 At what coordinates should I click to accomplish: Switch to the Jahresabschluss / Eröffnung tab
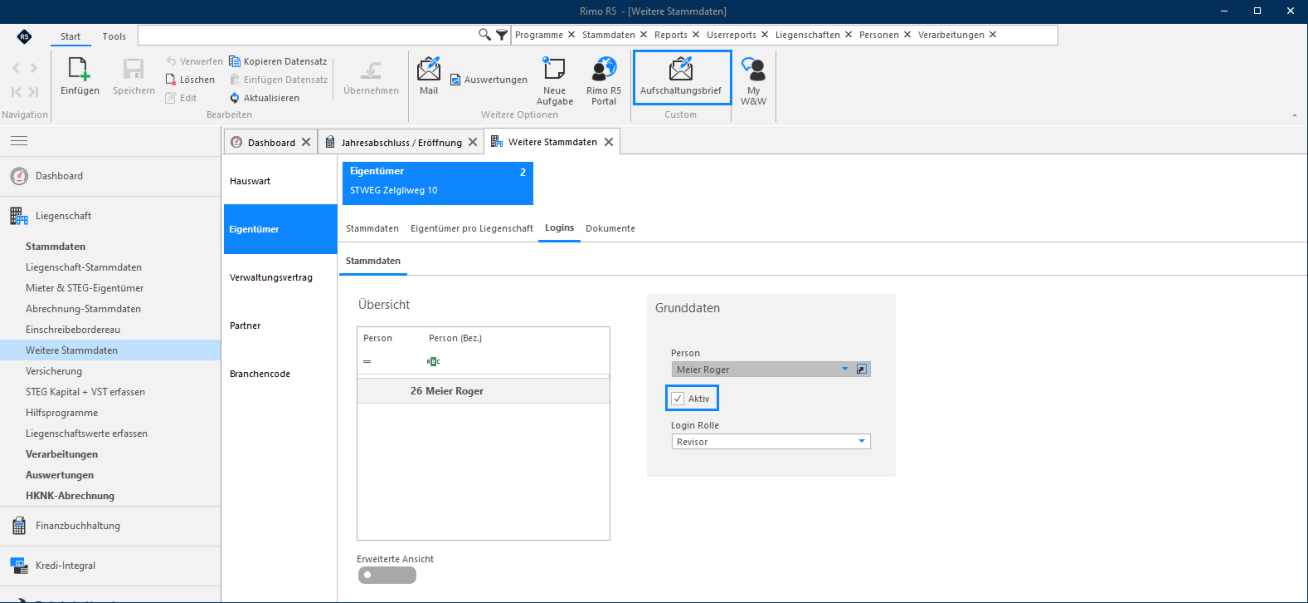[401, 142]
